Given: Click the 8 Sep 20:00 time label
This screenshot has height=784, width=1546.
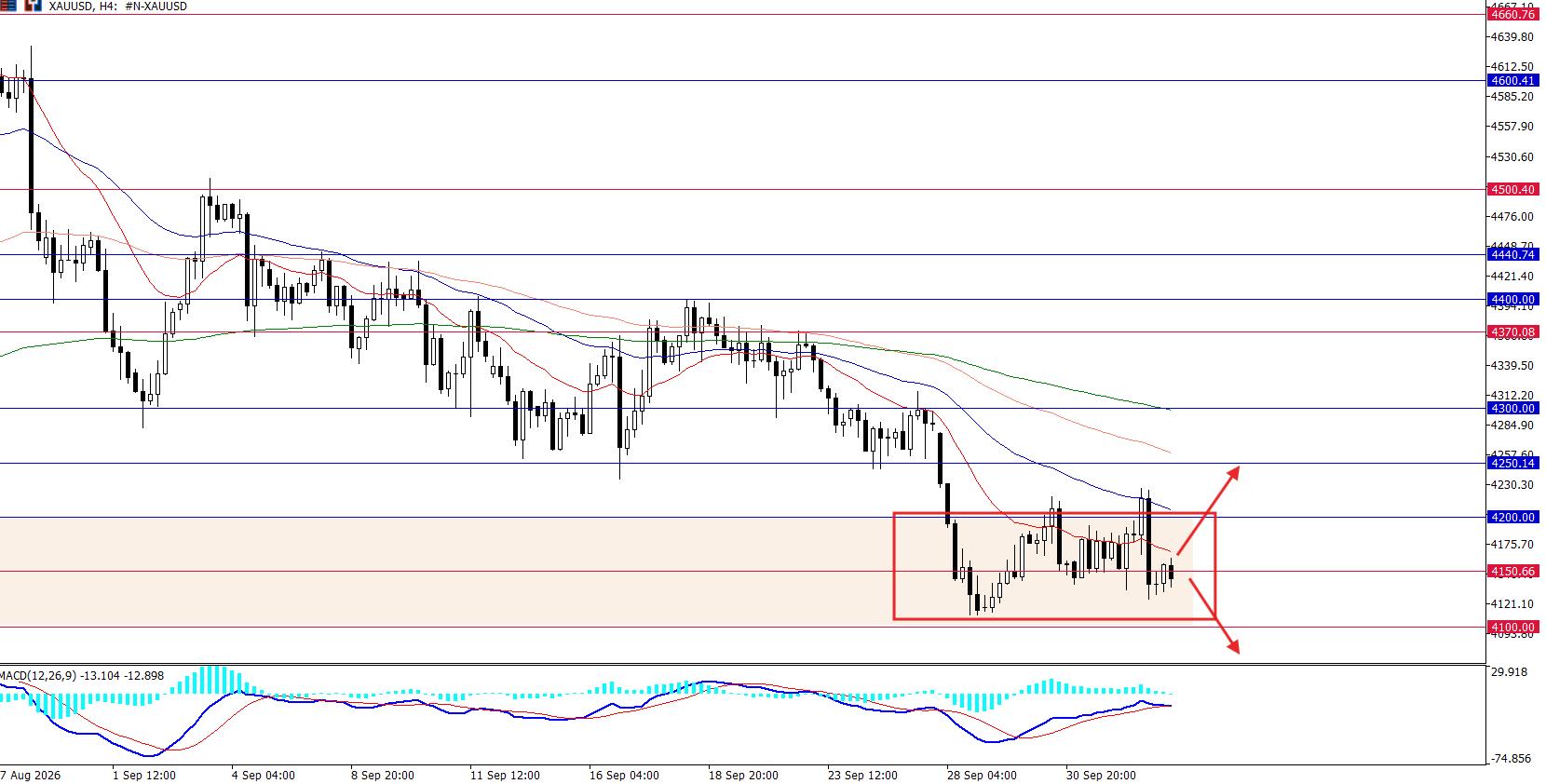Looking at the screenshot, I should (383, 776).
